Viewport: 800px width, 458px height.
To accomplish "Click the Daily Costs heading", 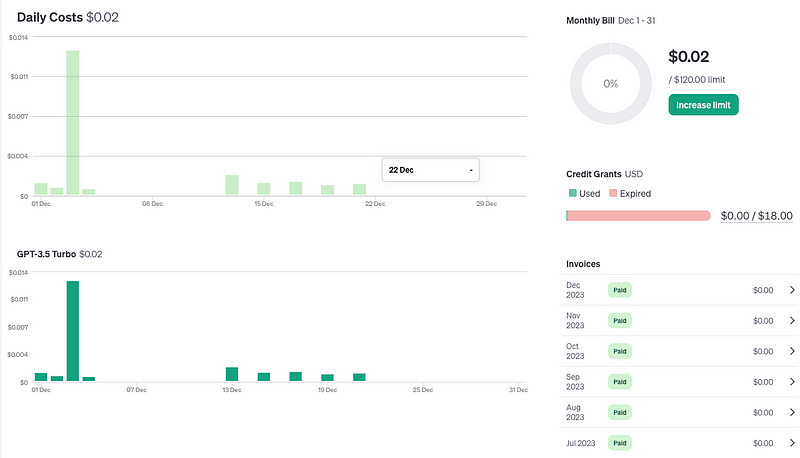I will [x=49, y=17].
